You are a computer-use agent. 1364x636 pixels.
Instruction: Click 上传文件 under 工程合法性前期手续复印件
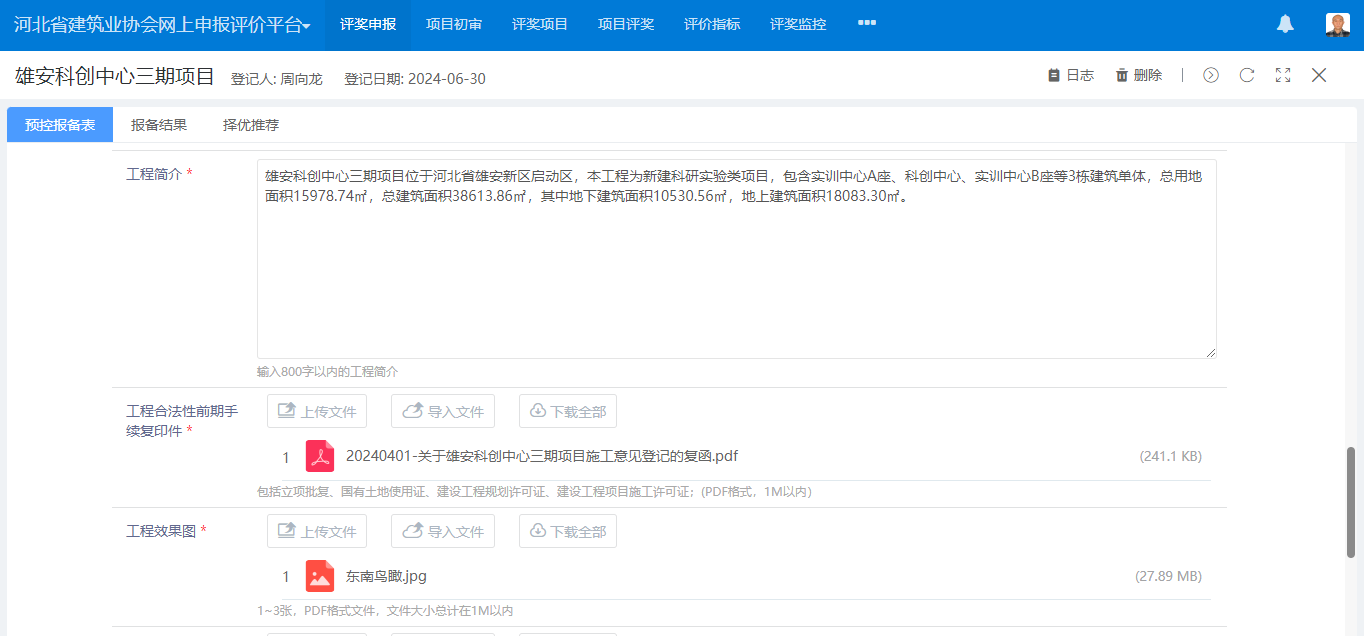pyautogui.click(x=317, y=411)
